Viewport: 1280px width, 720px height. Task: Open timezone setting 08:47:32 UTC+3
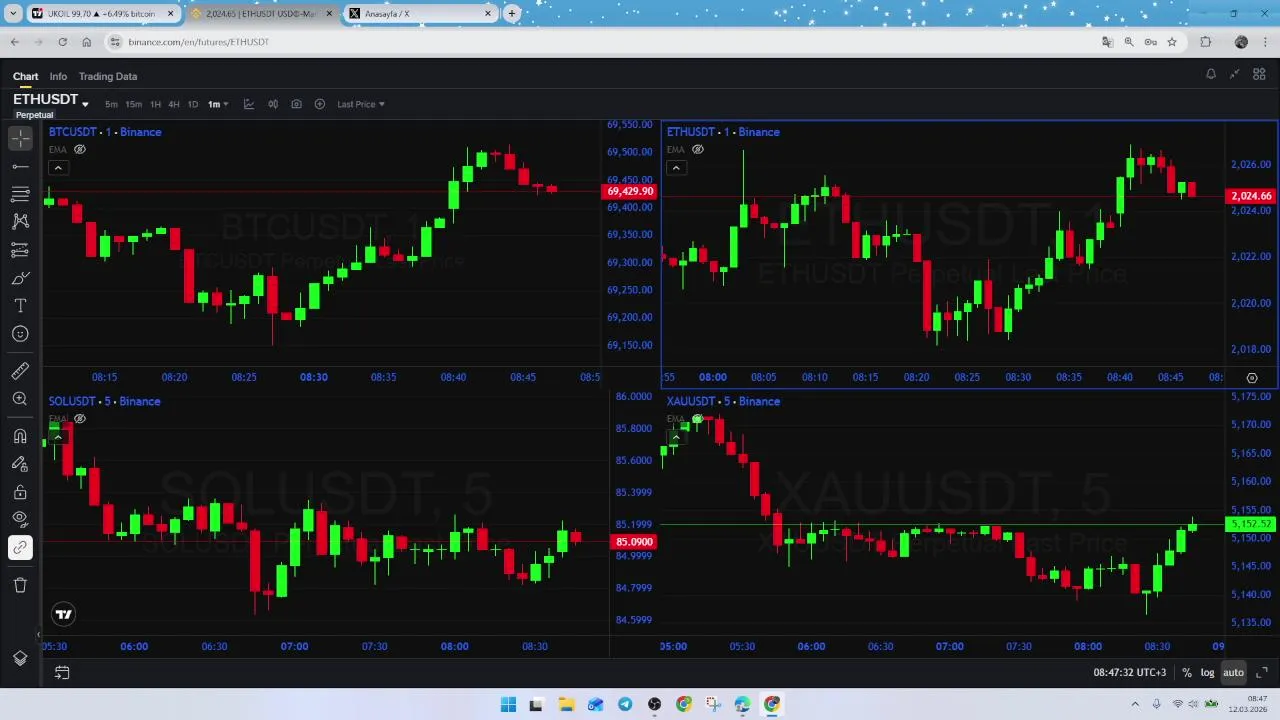(1129, 673)
